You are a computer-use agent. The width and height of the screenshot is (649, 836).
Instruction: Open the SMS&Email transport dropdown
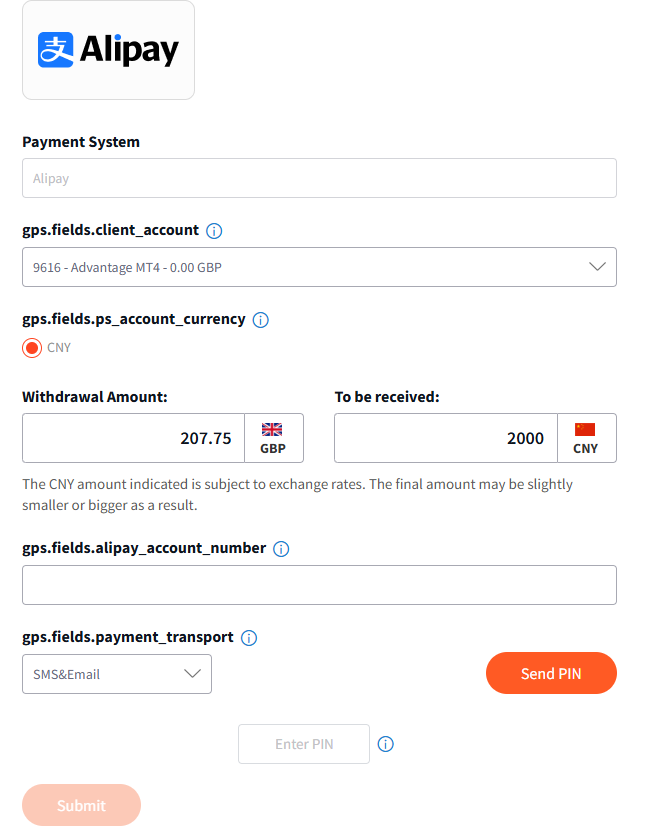(117, 674)
